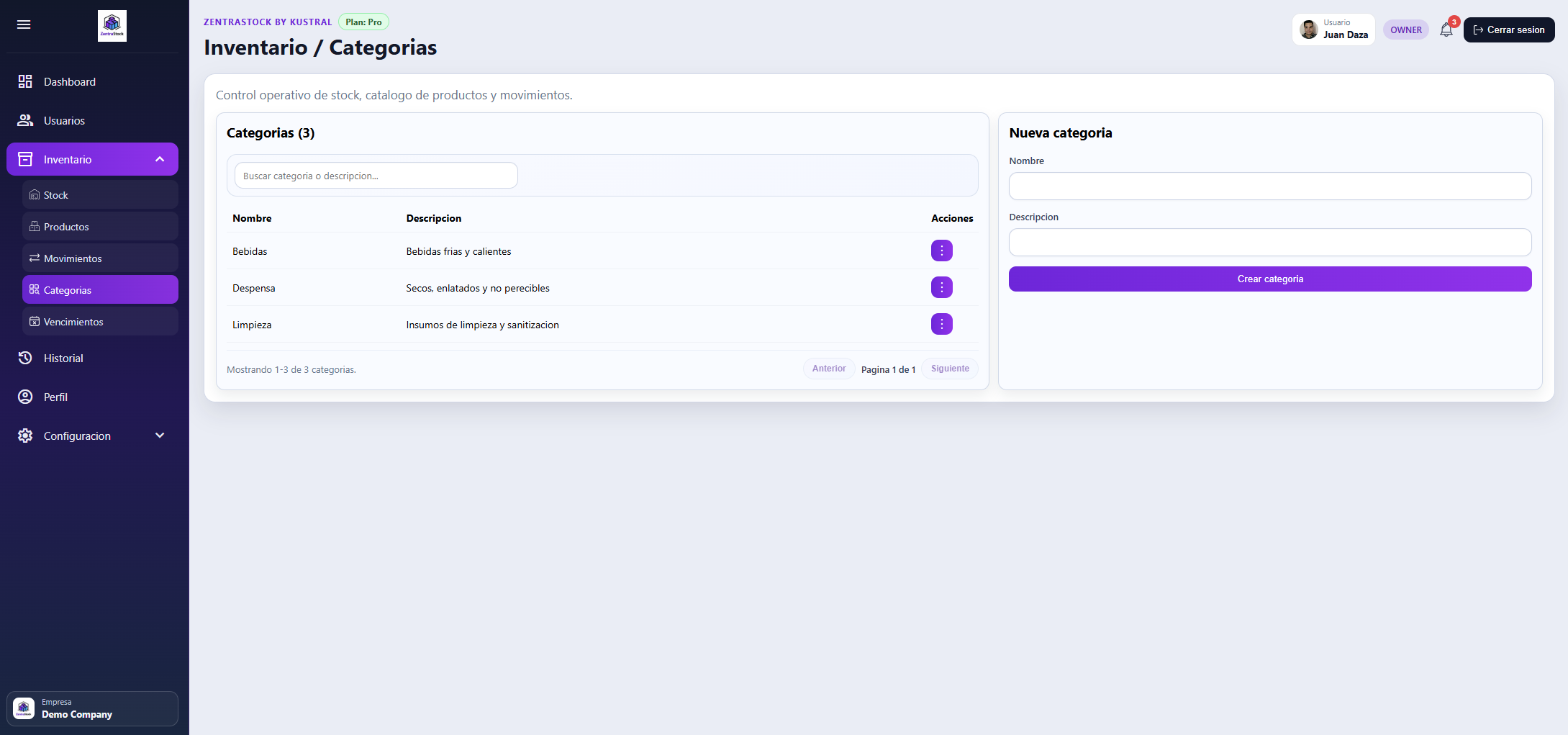This screenshot has width=1568, height=735.
Task: Click the ZentraStock logo in the sidebar
Action: [112, 26]
